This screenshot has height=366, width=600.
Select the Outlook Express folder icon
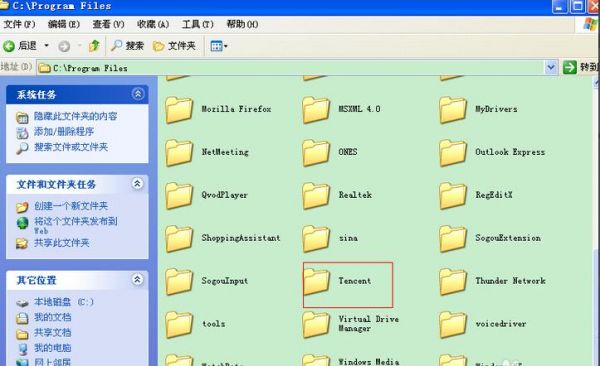[x=453, y=153]
